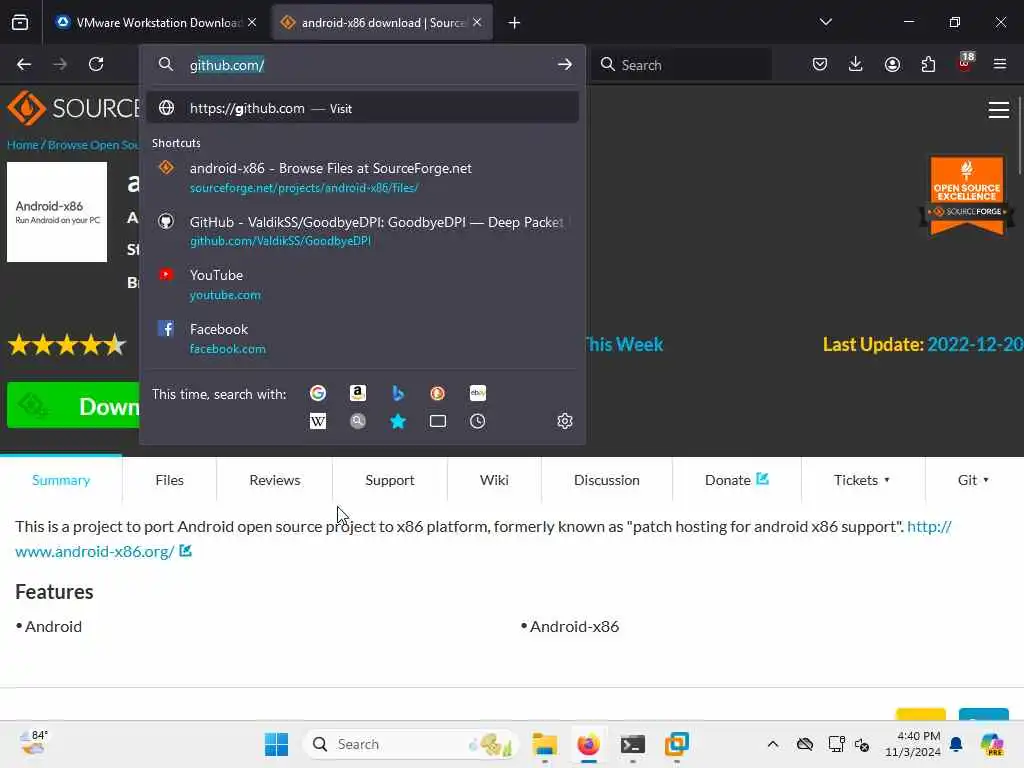Select the gray magnifier search engine icon
The width and height of the screenshot is (1024, 768).
click(x=358, y=421)
